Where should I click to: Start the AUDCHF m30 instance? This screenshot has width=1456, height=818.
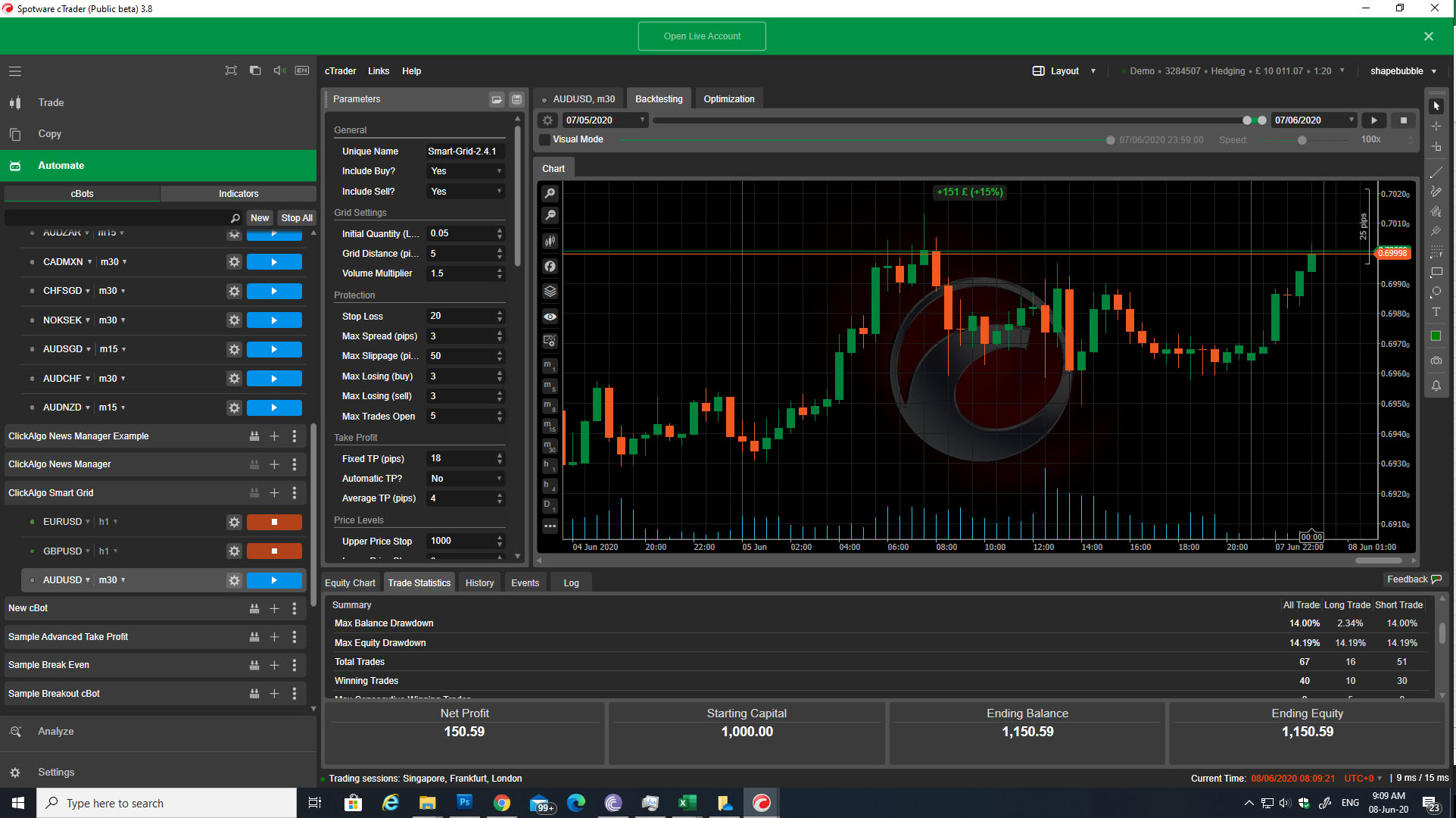click(274, 379)
